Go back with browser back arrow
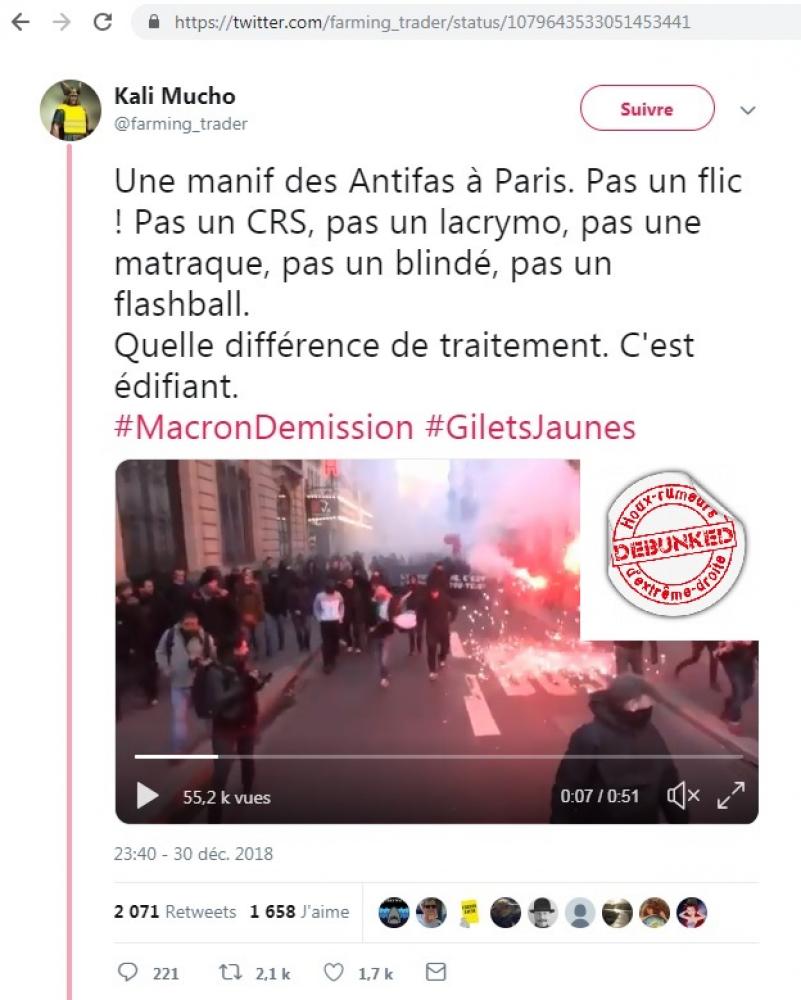Image resolution: width=801 pixels, height=1000 pixels. pos(21,22)
